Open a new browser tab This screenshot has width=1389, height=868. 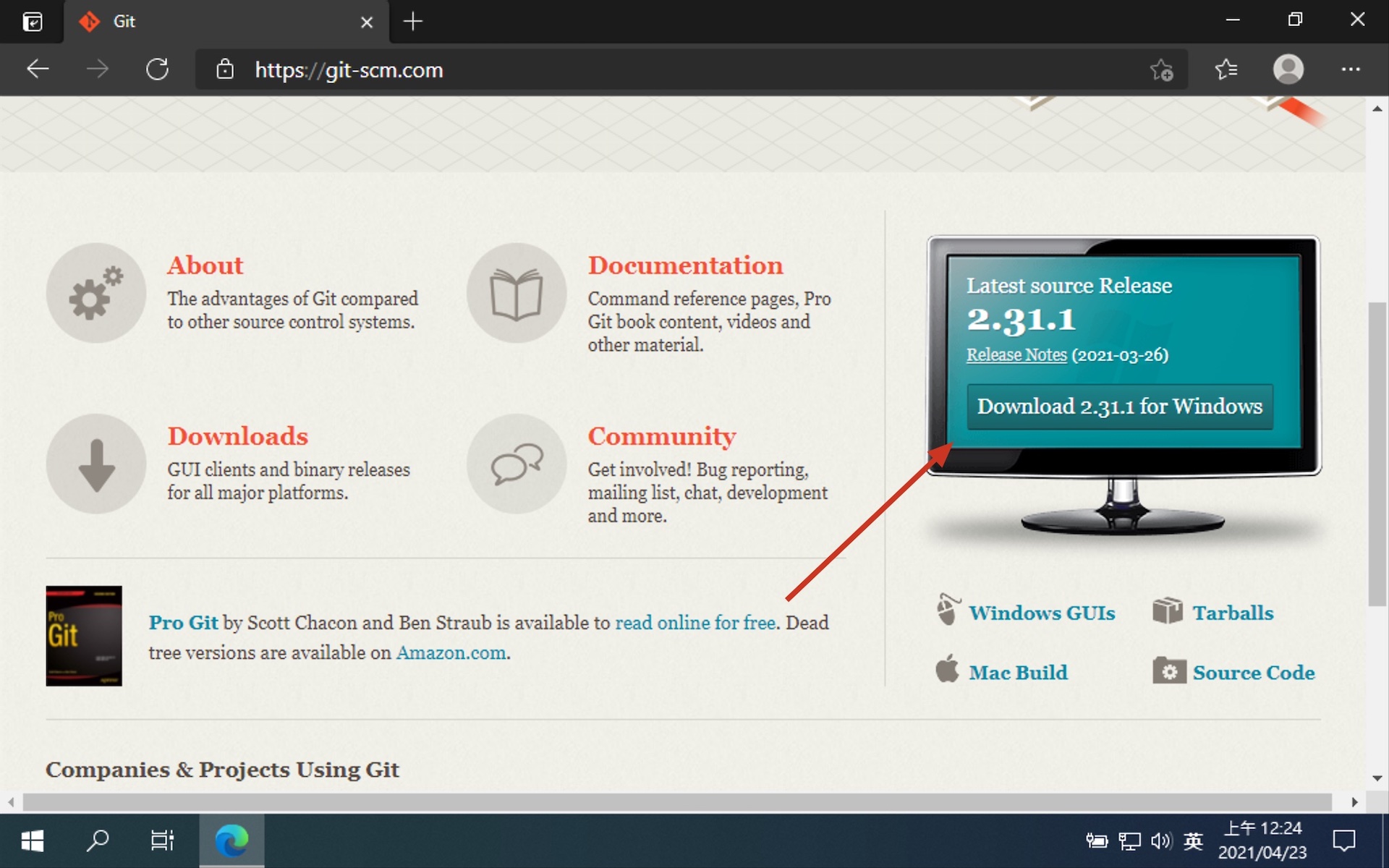412,22
